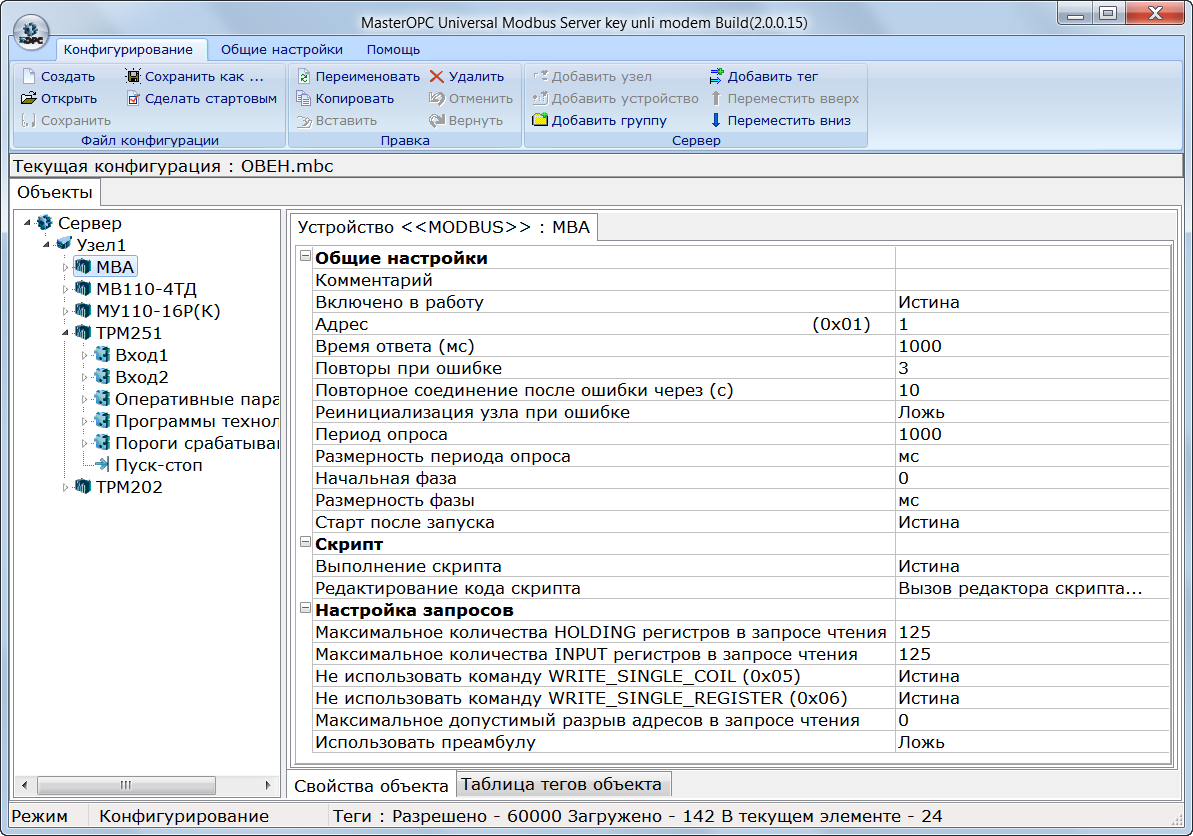Viewport: 1193px width, 836px height.
Task: Expand the MB110-4ТД device node
Action: (x=65, y=289)
